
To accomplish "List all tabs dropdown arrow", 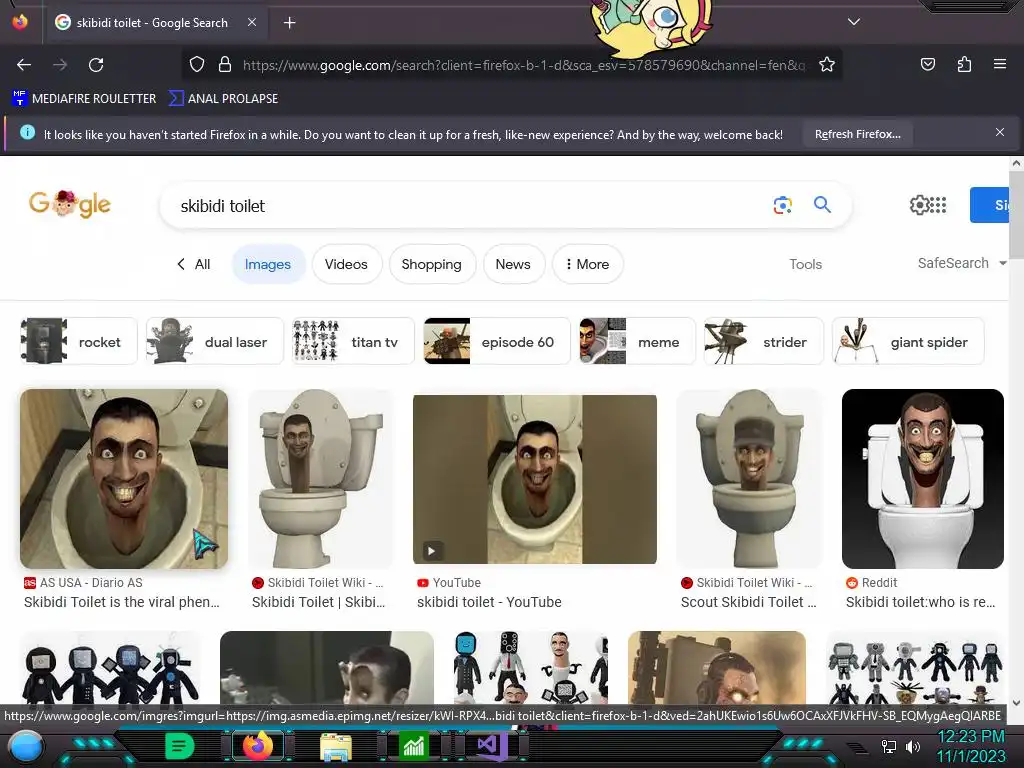I will (854, 22).
